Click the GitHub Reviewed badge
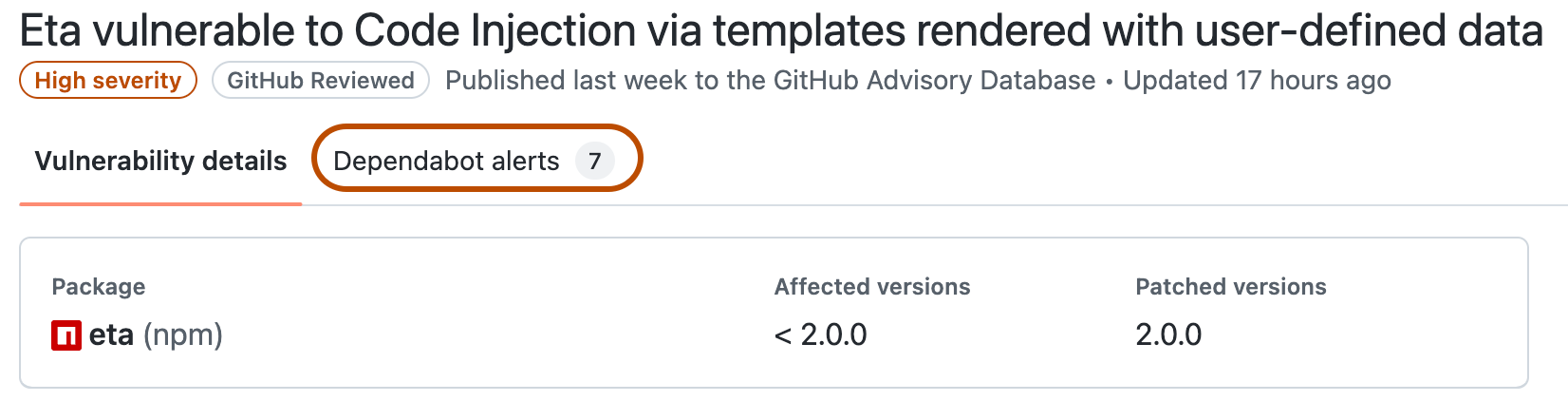Screen dimensions: 1568x401 321,81
